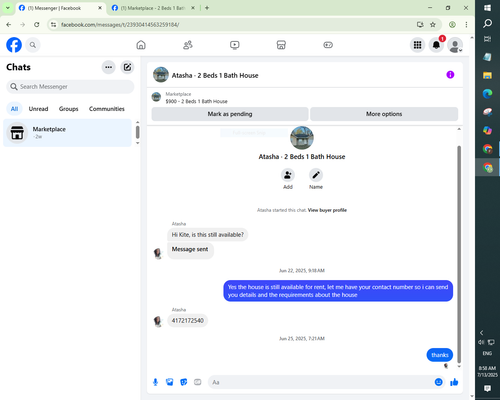Focus the Search Messenger field
This screenshot has width=500, height=400.
click(x=70, y=87)
